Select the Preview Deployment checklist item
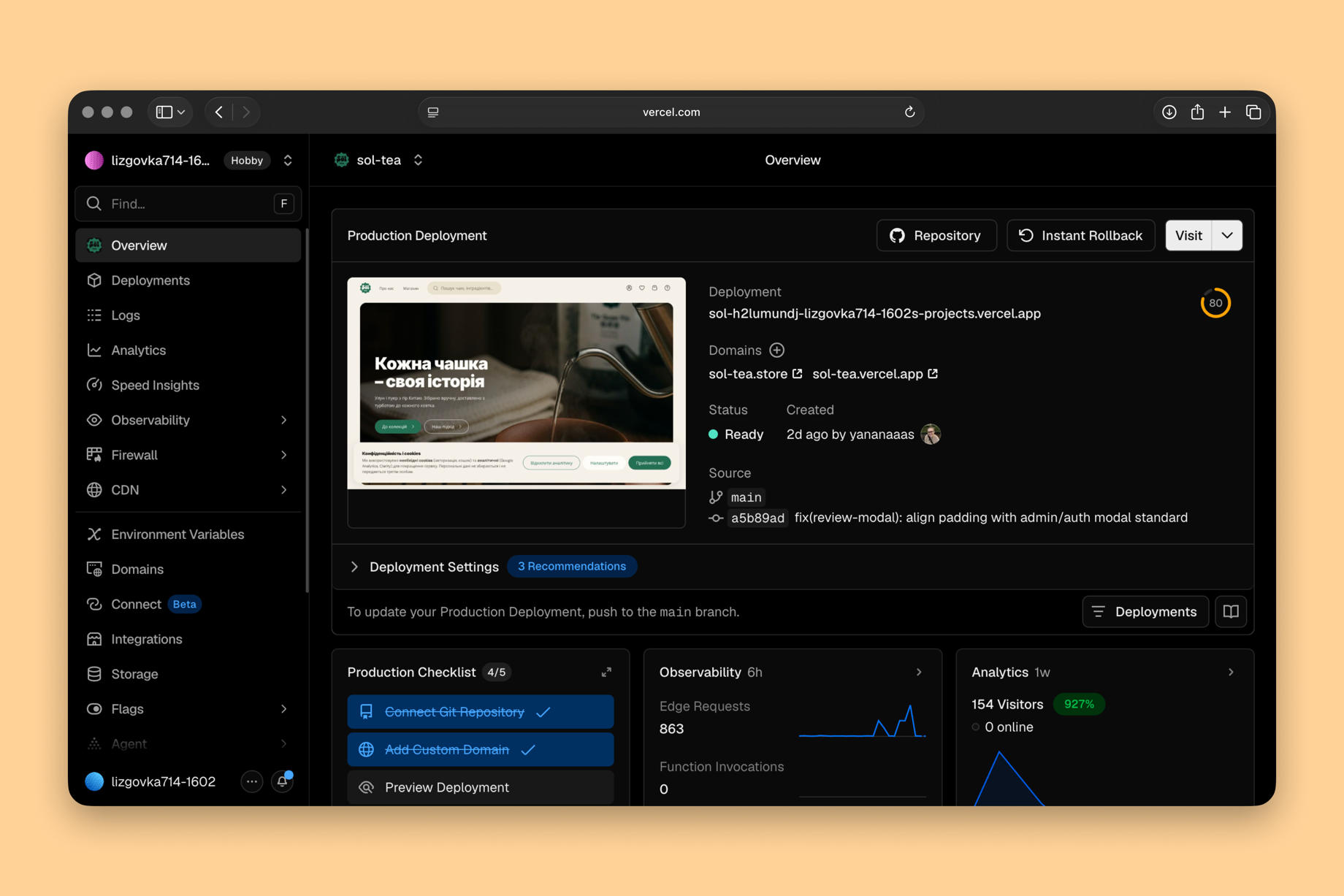The height and width of the screenshot is (896, 1344). pos(481,787)
